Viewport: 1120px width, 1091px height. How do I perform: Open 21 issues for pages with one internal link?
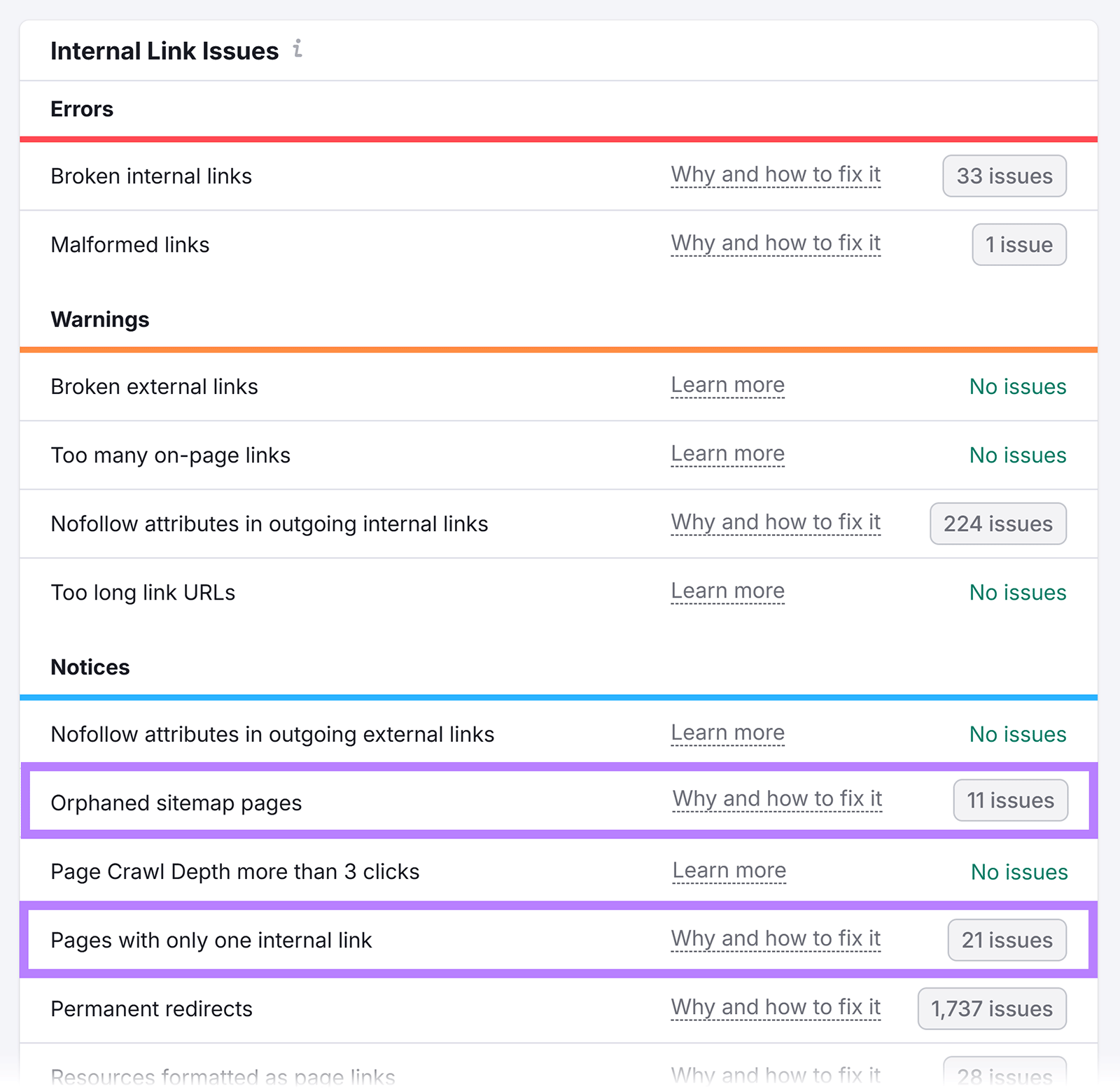[1006, 941]
